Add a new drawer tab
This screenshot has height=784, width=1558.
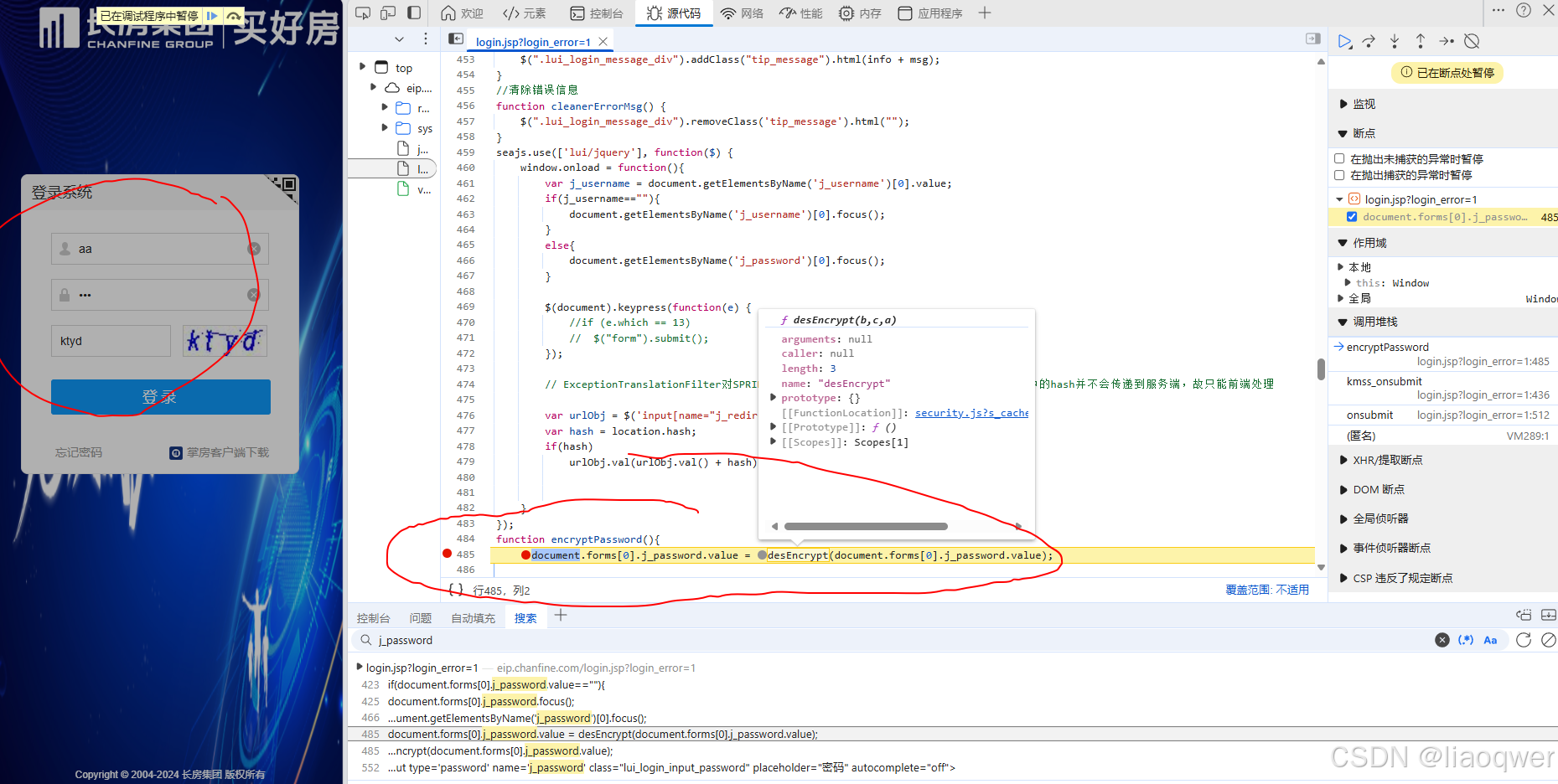click(x=561, y=616)
